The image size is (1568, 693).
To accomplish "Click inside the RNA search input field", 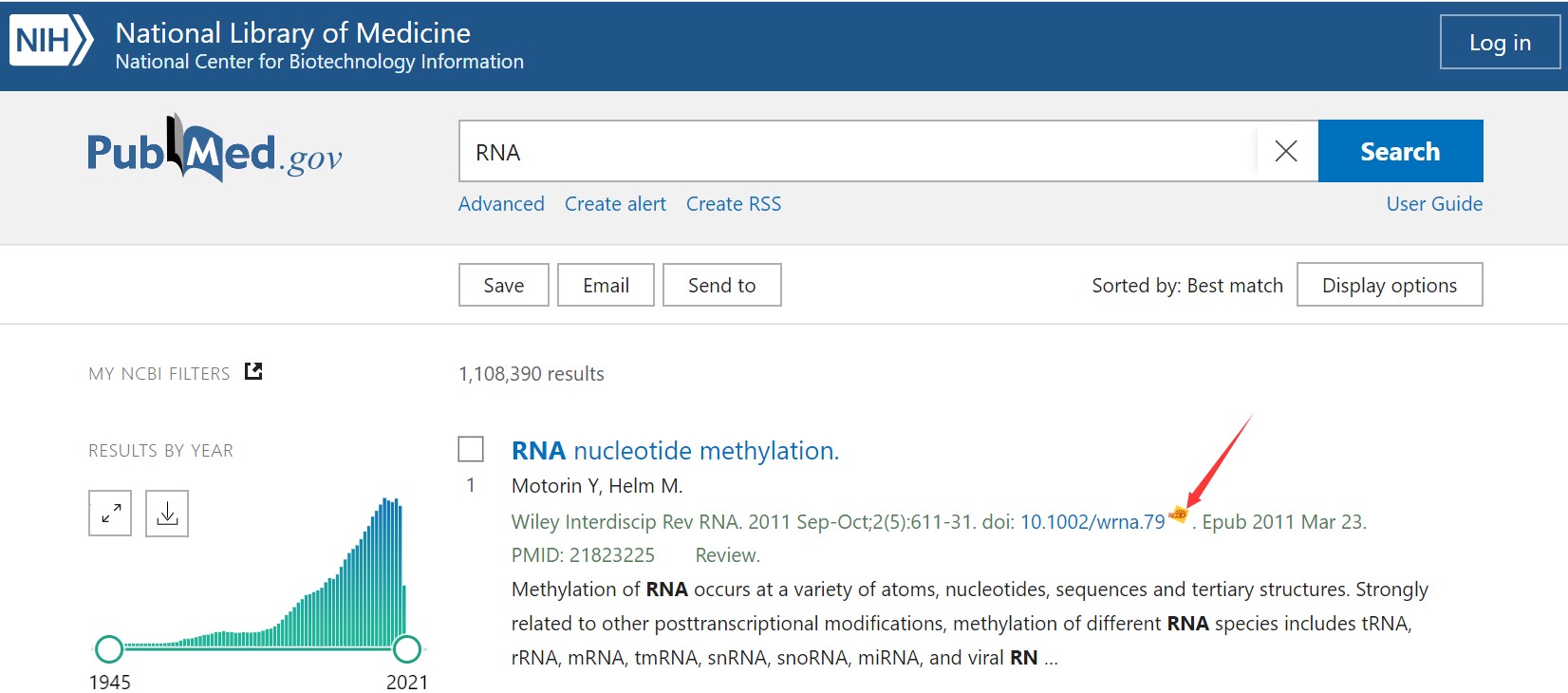I will click(858, 151).
